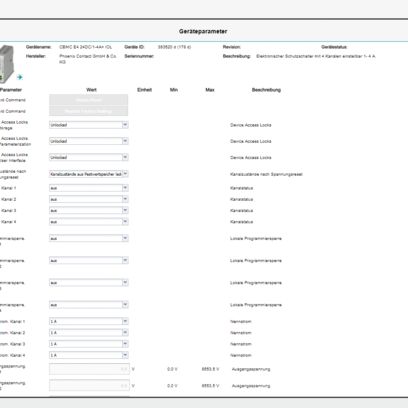Screen dimensions: 408x408
Task: Open Access Locks Data Storage dropdown
Action: click(x=89, y=125)
